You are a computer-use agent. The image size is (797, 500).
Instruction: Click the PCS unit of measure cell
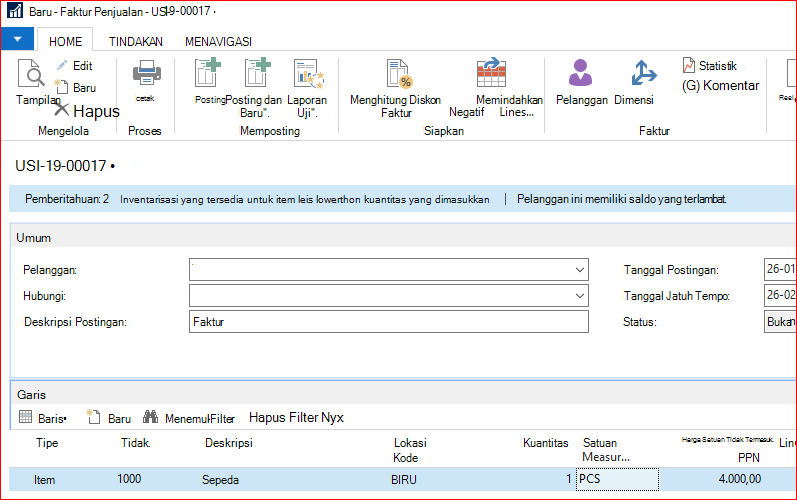(617, 479)
